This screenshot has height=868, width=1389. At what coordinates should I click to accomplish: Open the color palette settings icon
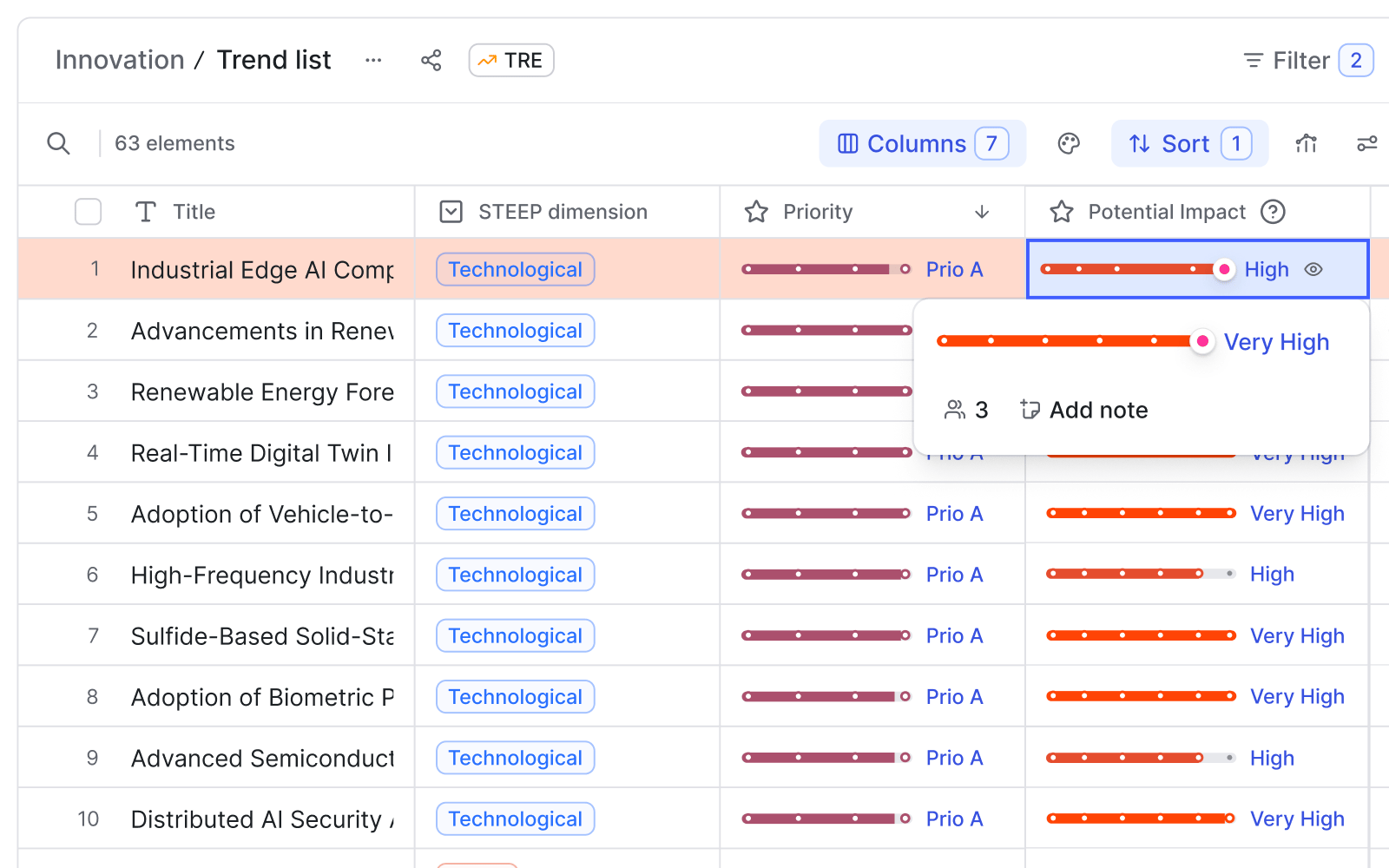1069,143
